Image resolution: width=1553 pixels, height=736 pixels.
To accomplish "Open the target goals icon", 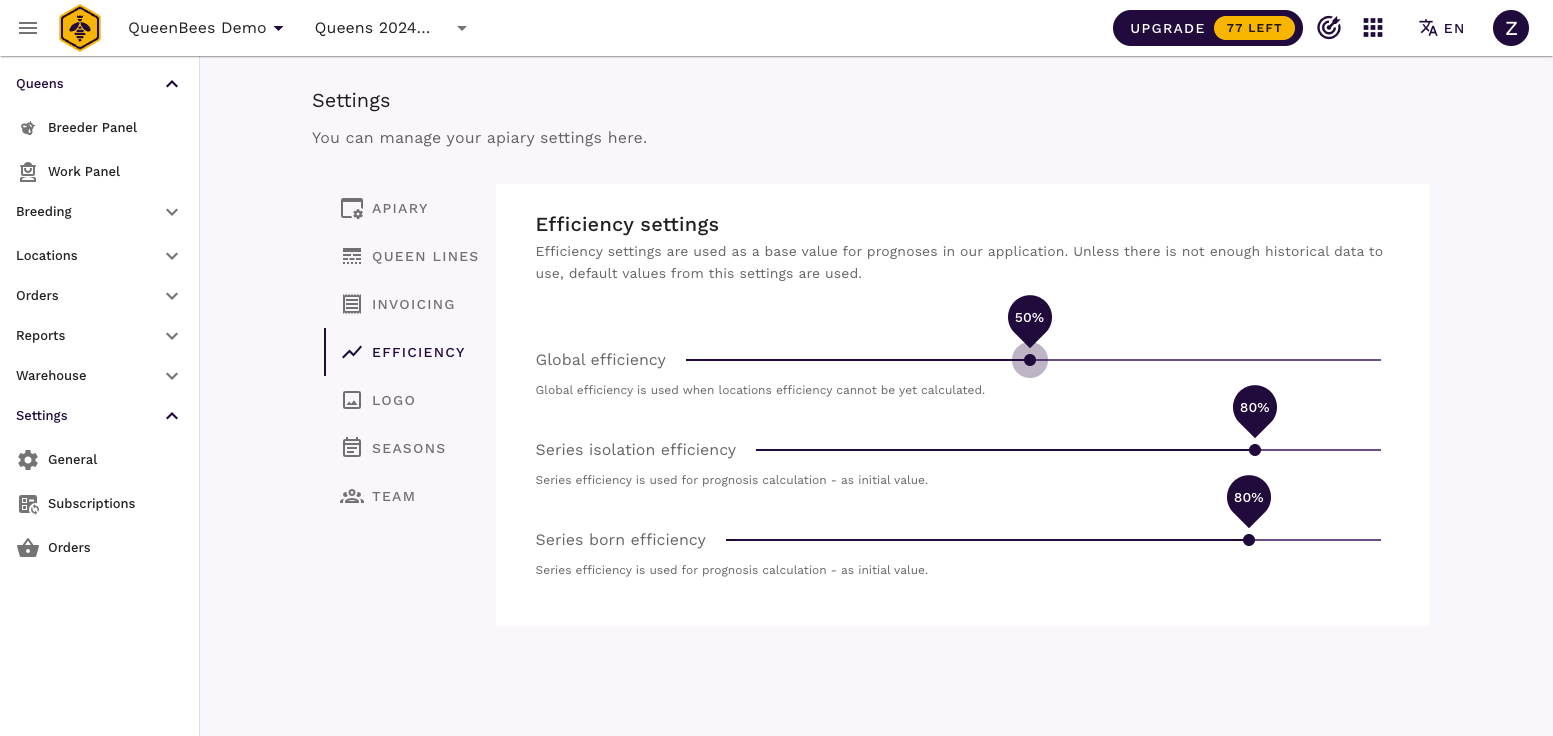I will click(x=1328, y=28).
